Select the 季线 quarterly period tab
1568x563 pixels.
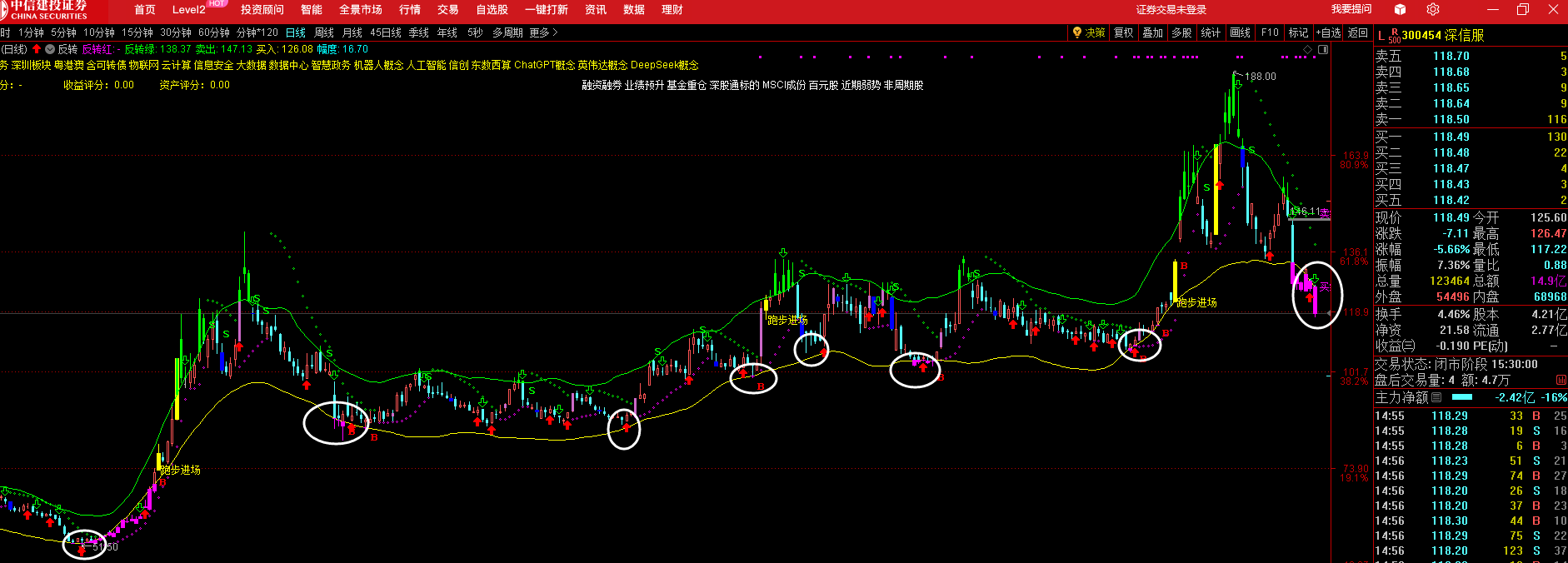(419, 32)
